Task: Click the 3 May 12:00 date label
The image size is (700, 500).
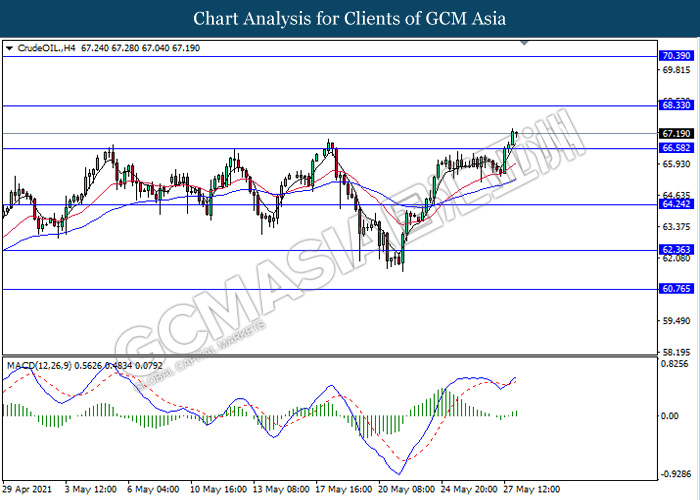Action: (x=91, y=490)
